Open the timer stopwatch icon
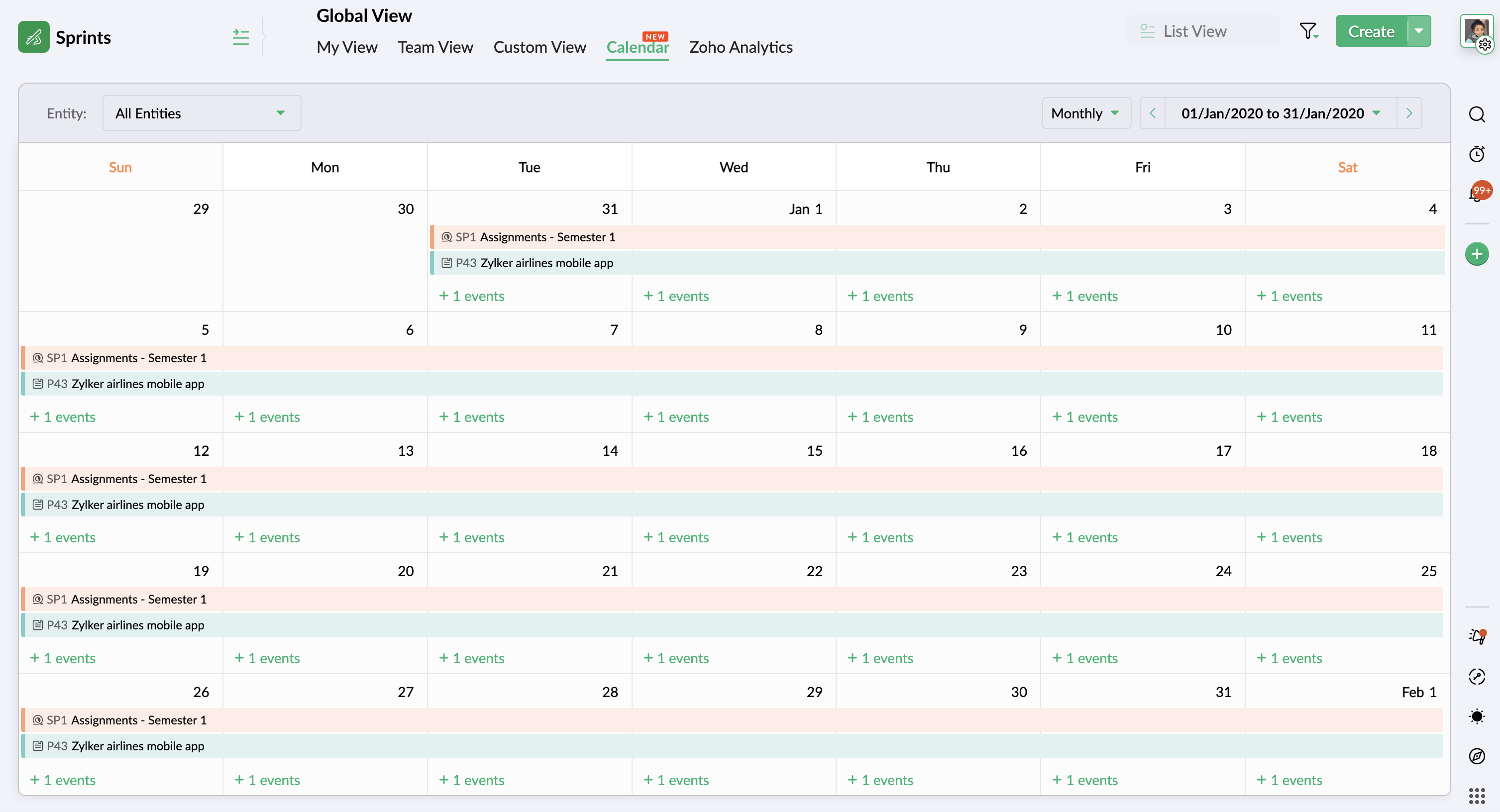This screenshot has width=1500, height=812. (x=1477, y=154)
